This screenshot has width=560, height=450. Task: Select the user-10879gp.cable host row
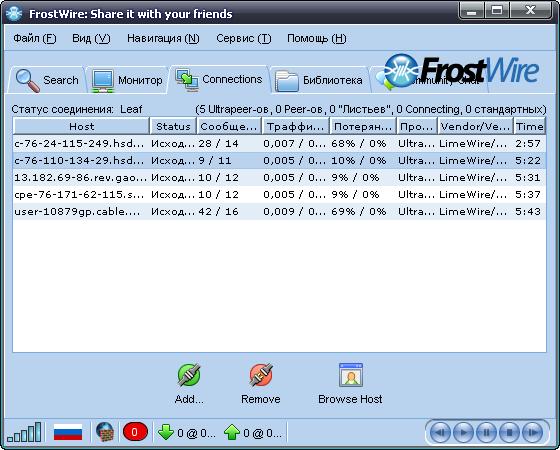click(x=279, y=211)
